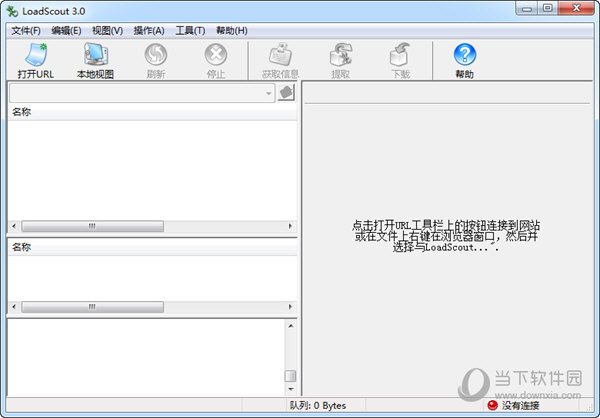Expand the URL address dropdown arrow
The width and height of the screenshot is (600, 418).
pos(269,93)
